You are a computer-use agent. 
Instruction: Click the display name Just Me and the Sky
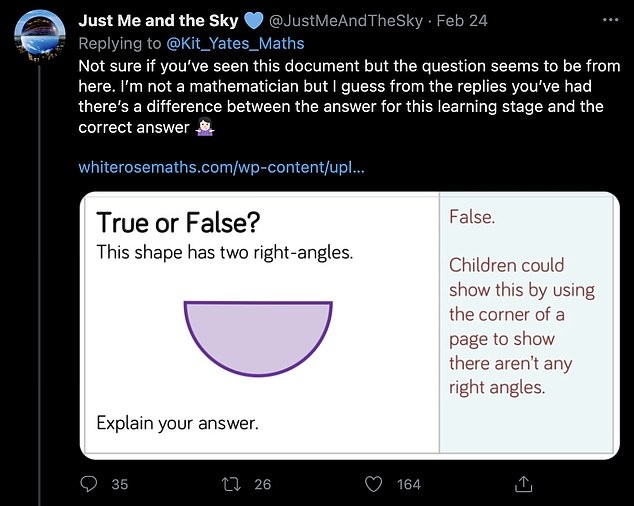[158, 21]
